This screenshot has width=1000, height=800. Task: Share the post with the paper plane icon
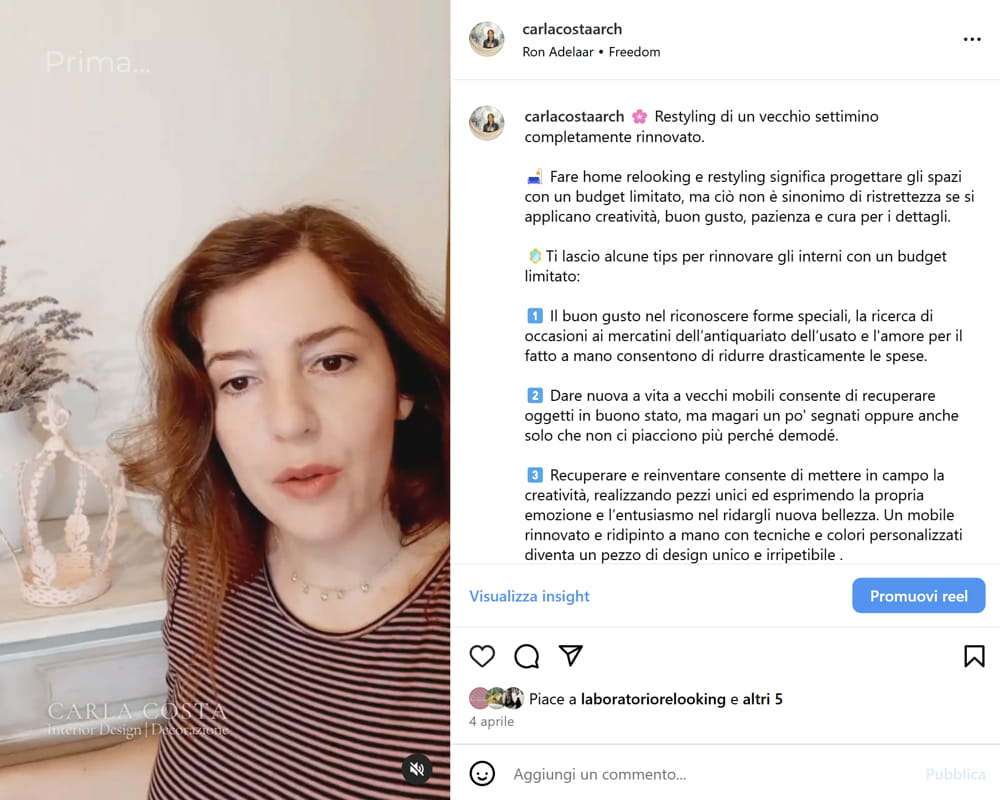click(571, 655)
